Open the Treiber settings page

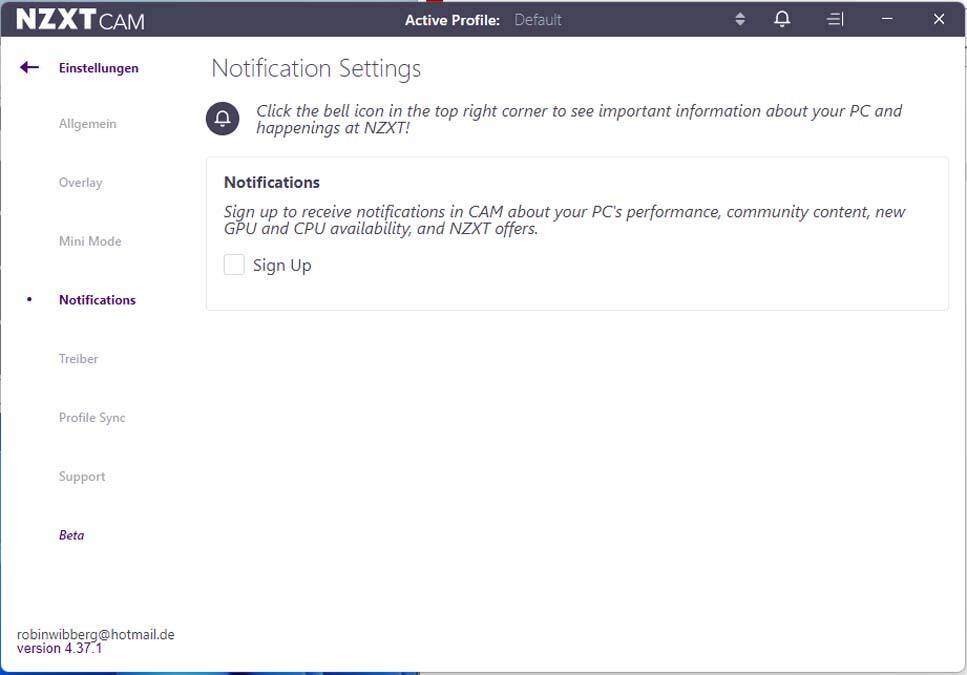pos(78,359)
